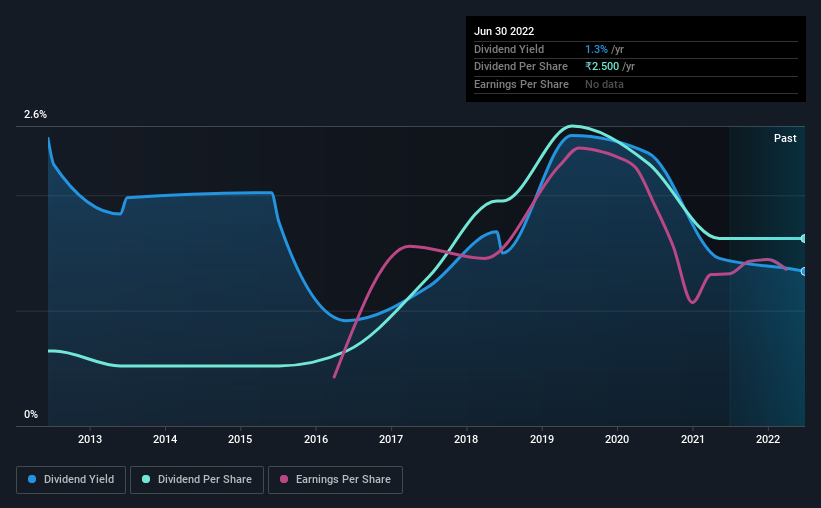
Task: Click the blue Dividend Yield legend dot
Action: 32,479
